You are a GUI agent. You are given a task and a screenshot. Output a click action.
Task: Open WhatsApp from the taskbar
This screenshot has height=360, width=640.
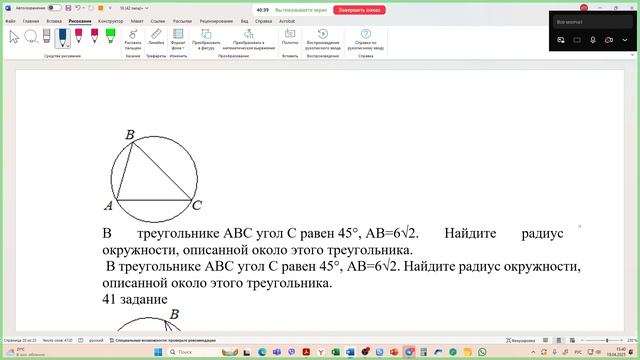tap(482, 352)
